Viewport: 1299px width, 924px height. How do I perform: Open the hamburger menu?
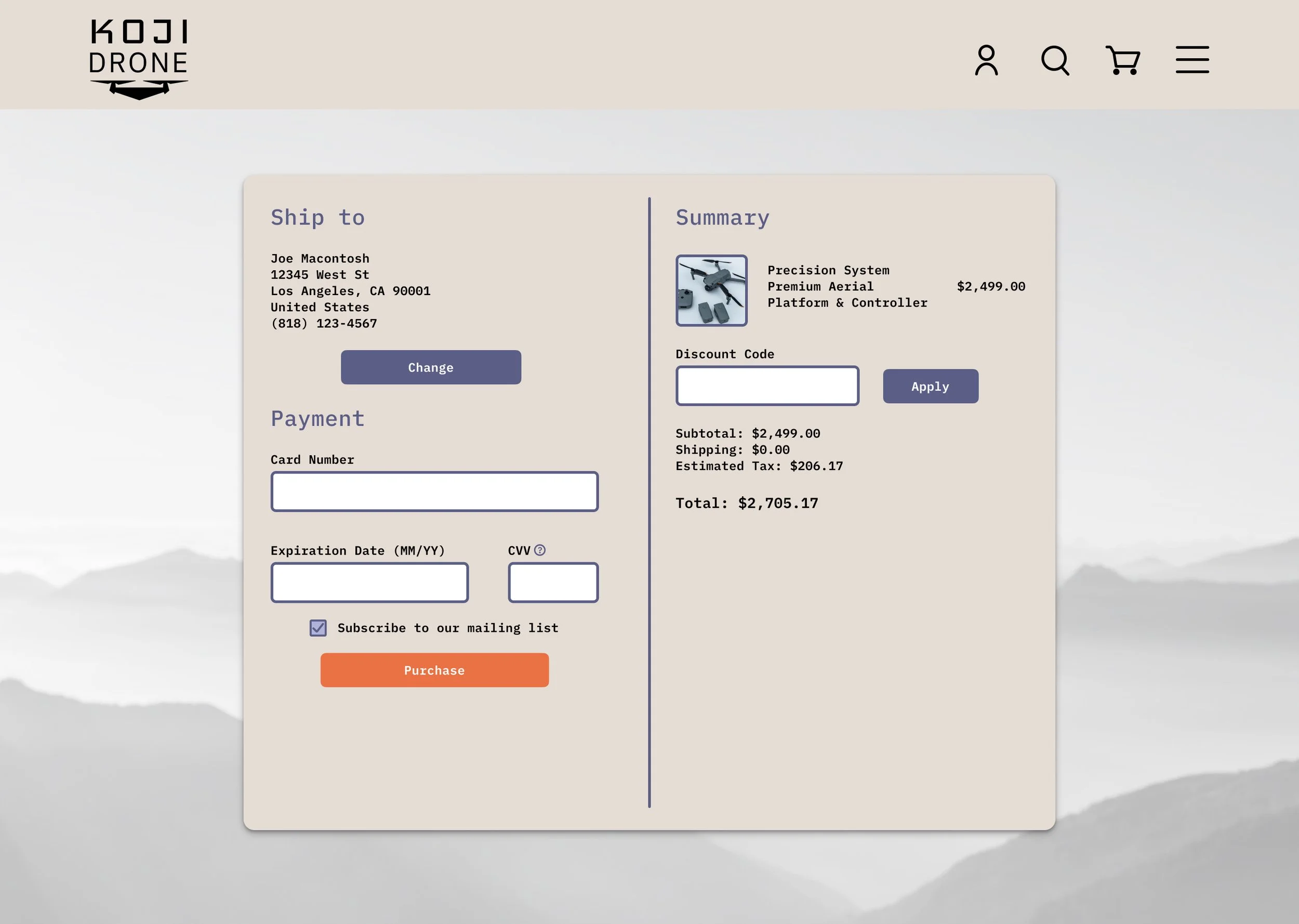click(1192, 60)
